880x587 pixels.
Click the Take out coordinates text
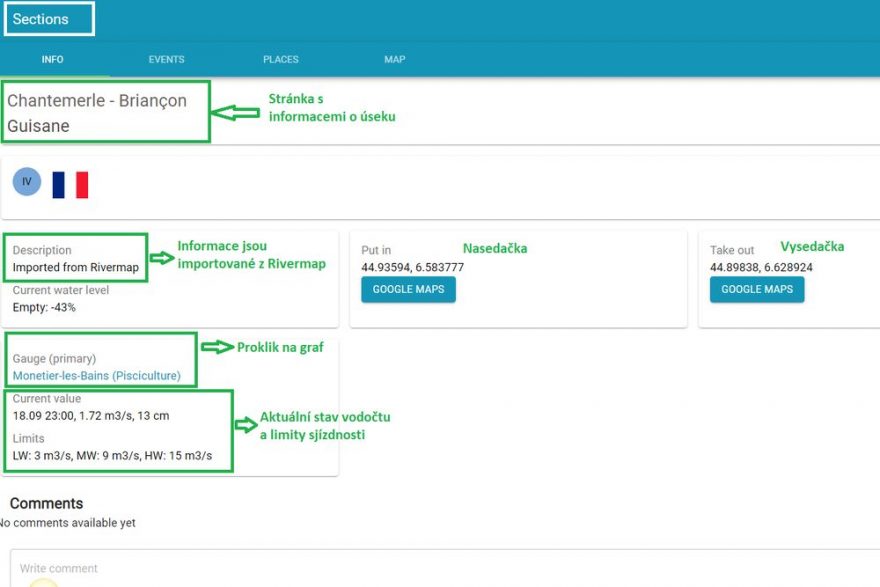click(x=761, y=268)
